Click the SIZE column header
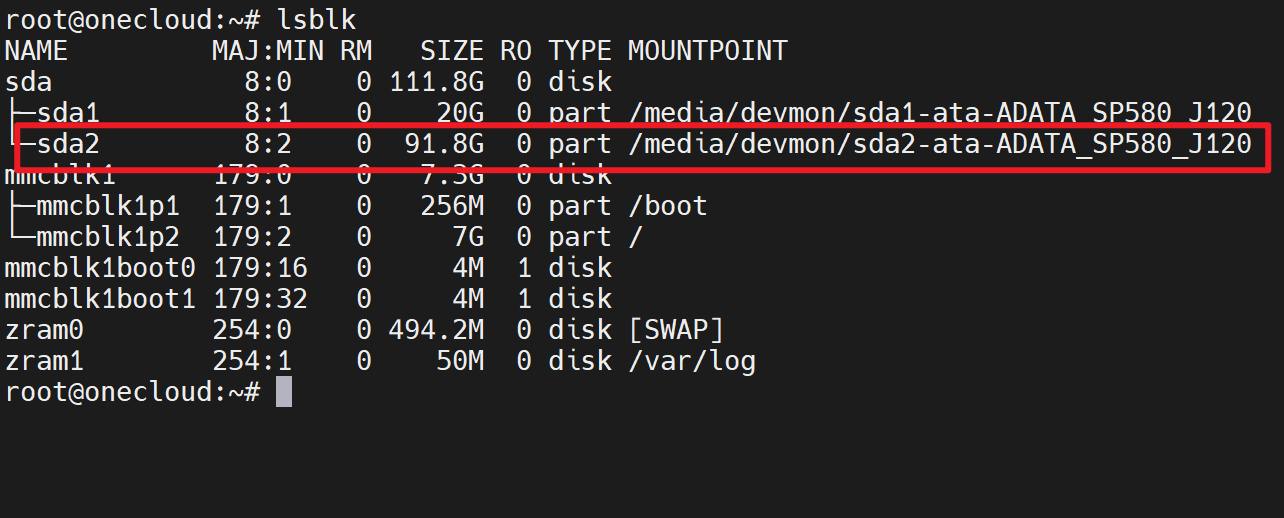 (x=451, y=51)
